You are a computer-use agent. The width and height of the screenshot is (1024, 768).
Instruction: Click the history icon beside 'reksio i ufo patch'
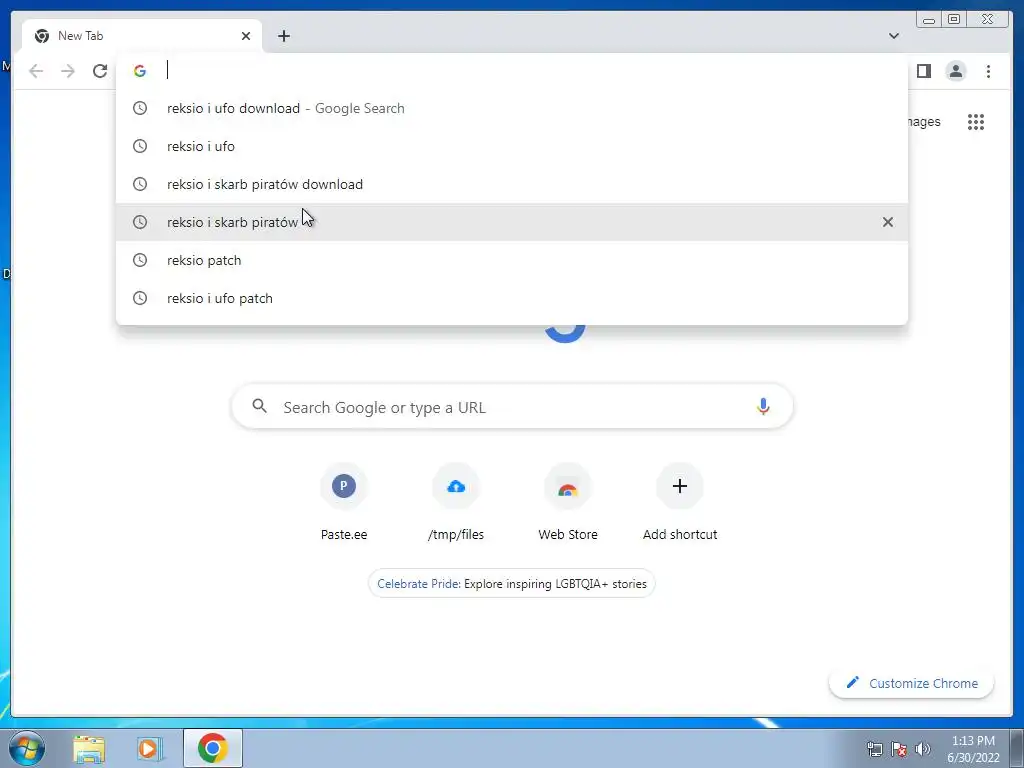pos(140,298)
